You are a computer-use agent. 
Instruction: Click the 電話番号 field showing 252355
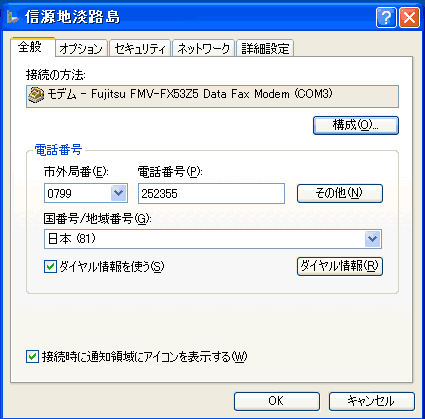(211, 193)
